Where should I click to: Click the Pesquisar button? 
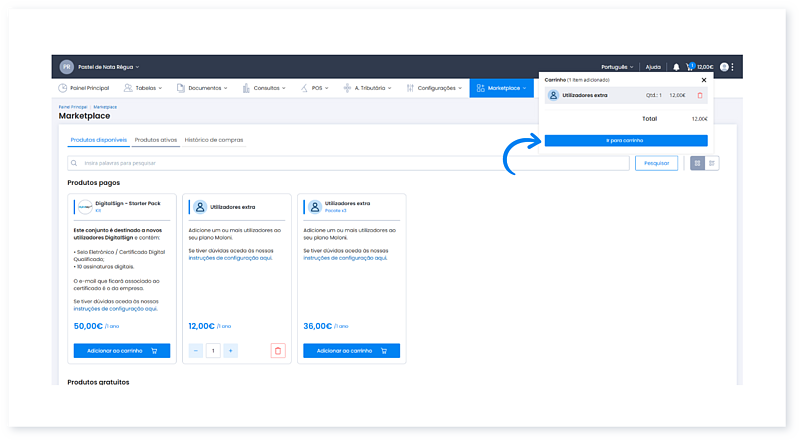tap(656, 163)
